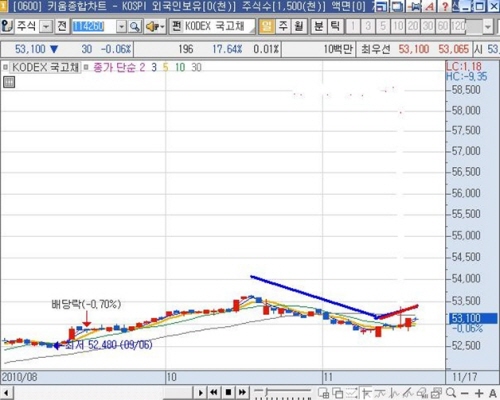Fast forward the chart replay
This screenshot has height=400, width=500.
pos(242,392)
